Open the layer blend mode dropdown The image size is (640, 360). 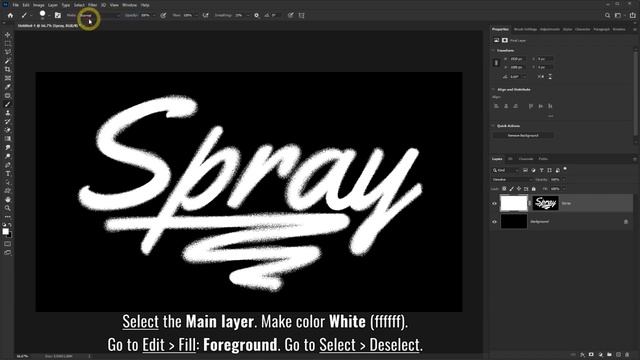click(512, 180)
